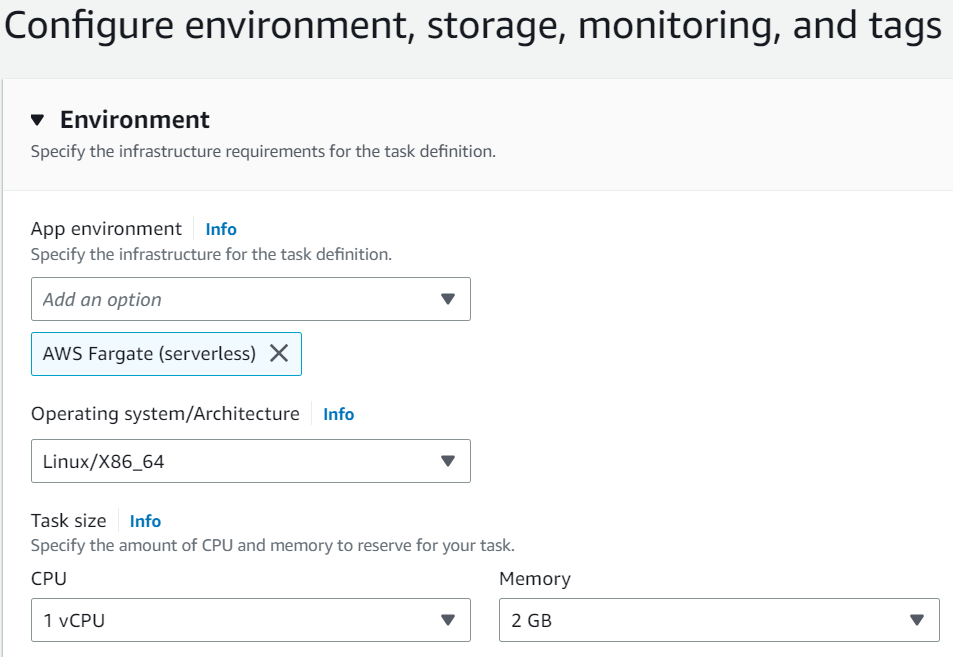The width and height of the screenshot is (953, 657).
Task: Open Info link next to App environment
Action: point(221,229)
